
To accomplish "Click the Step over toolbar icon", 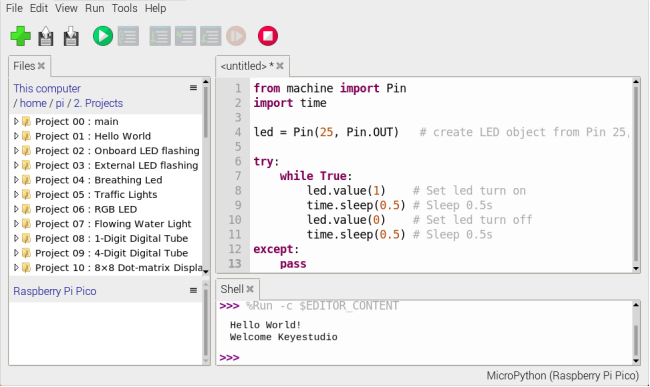I will (160, 36).
